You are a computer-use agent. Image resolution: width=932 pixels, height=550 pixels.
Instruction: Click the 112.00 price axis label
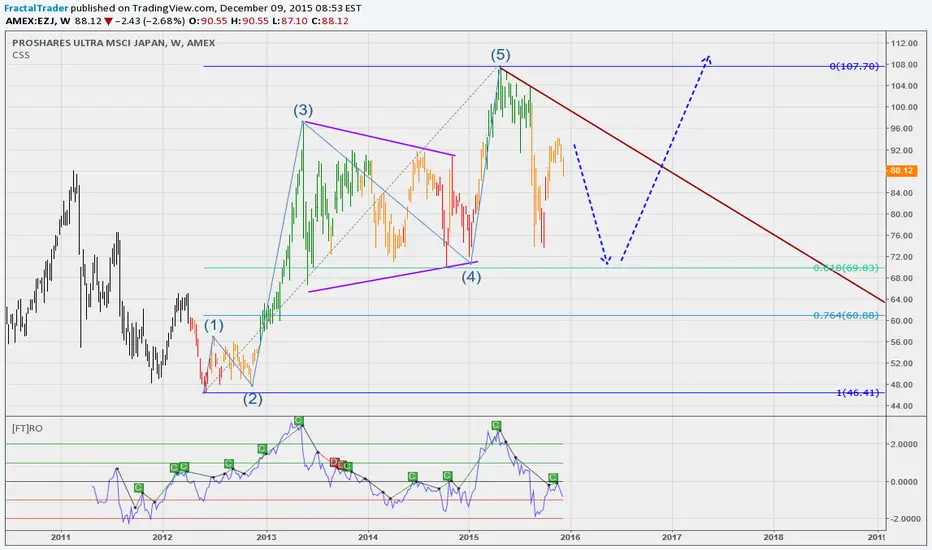click(904, 43)
